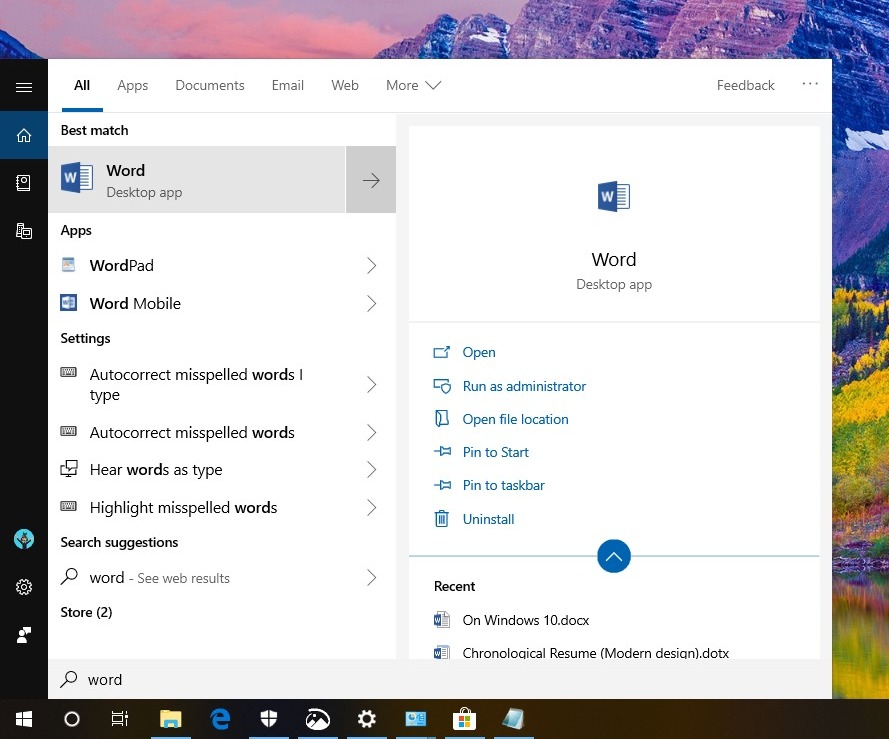Screen dimensions: 889x739
Task: Click the Store (2) heading
Action: (86, 612)
